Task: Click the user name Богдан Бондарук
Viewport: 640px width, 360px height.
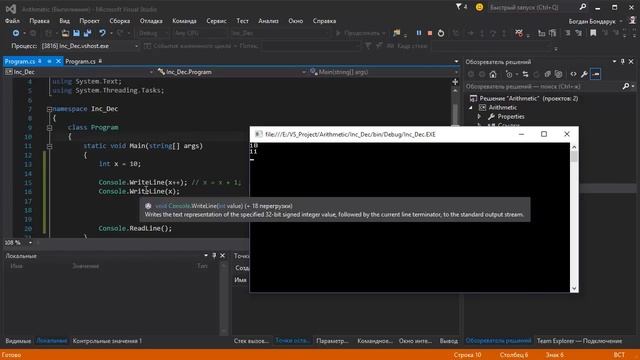Action: point(592,22)
